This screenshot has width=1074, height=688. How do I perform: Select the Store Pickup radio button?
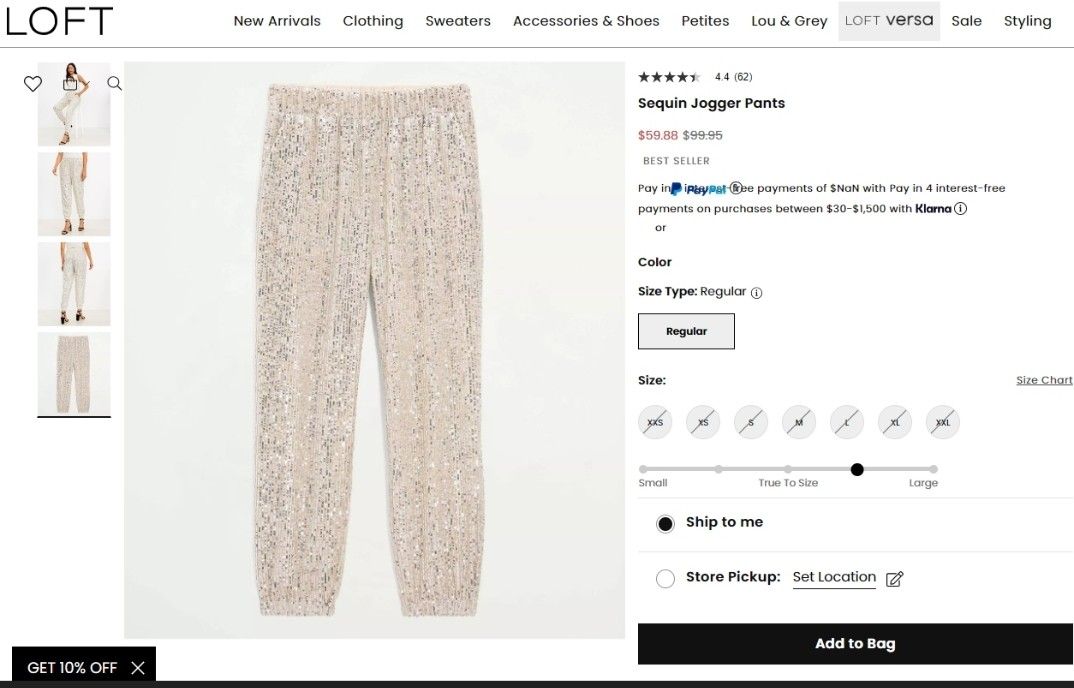666,579
